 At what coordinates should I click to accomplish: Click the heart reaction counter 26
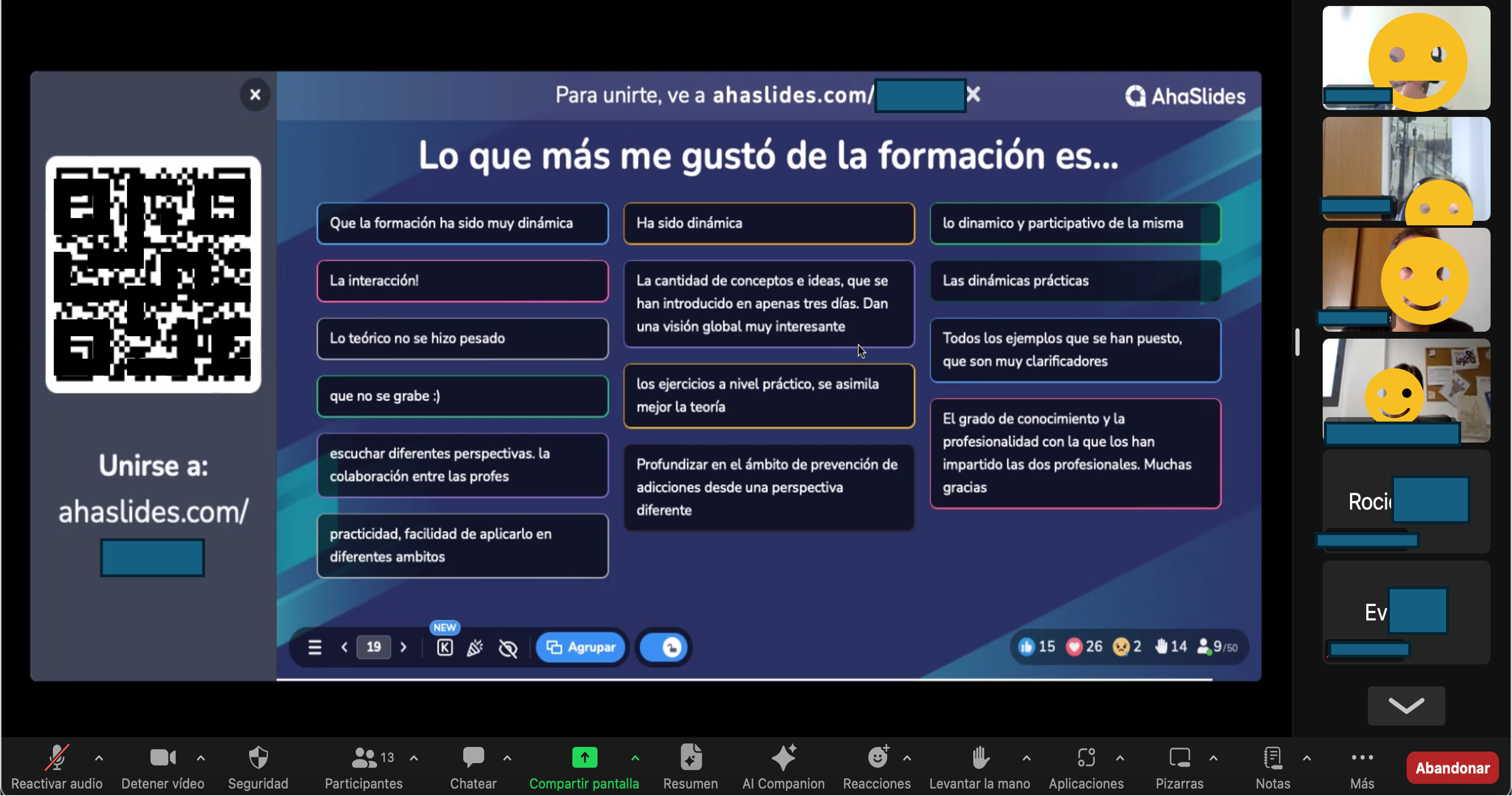click(1084, 646)
